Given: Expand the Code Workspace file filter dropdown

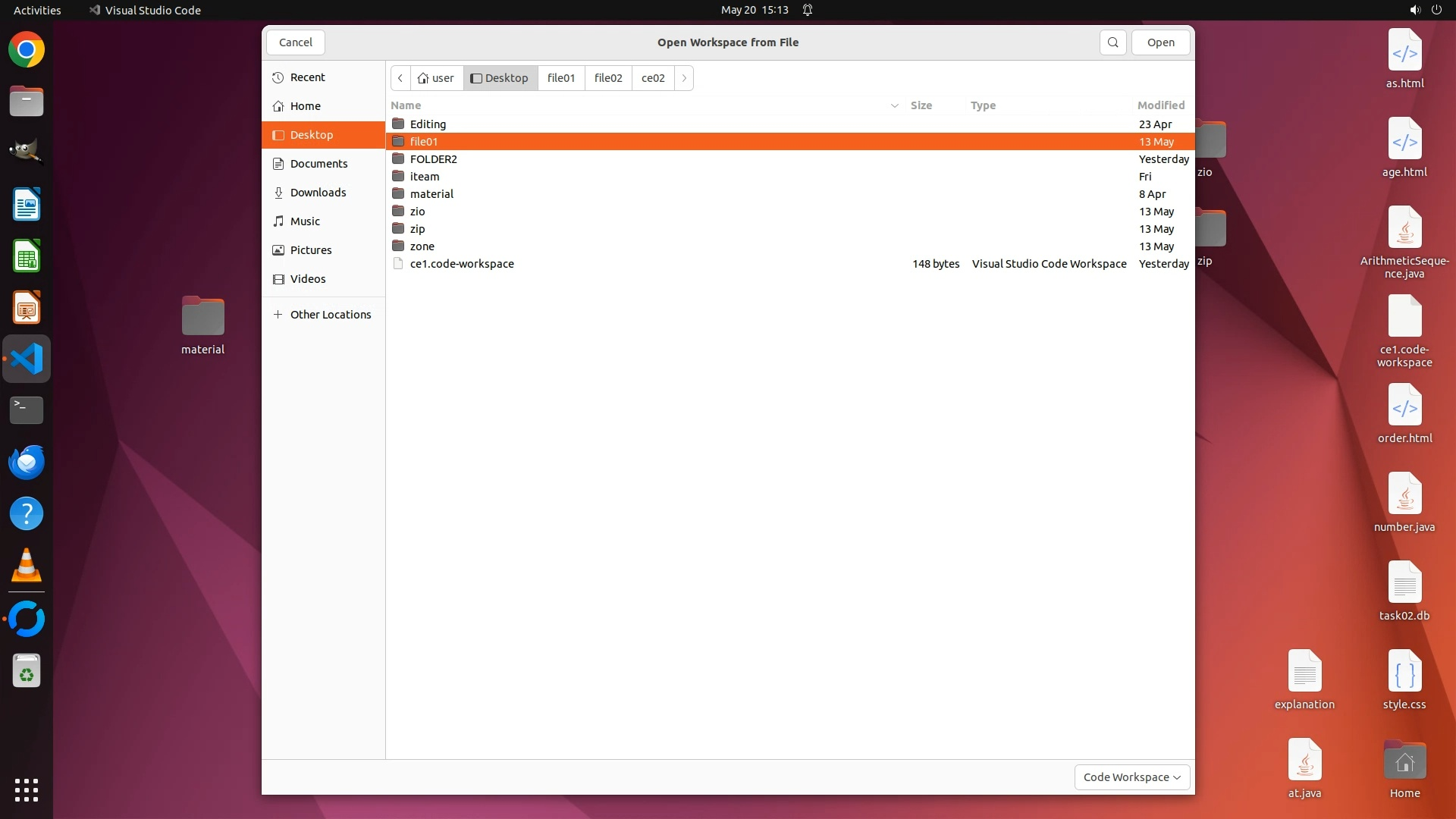Looking at the screenshot, I should pyautogui.click(x=1131, y=777).
